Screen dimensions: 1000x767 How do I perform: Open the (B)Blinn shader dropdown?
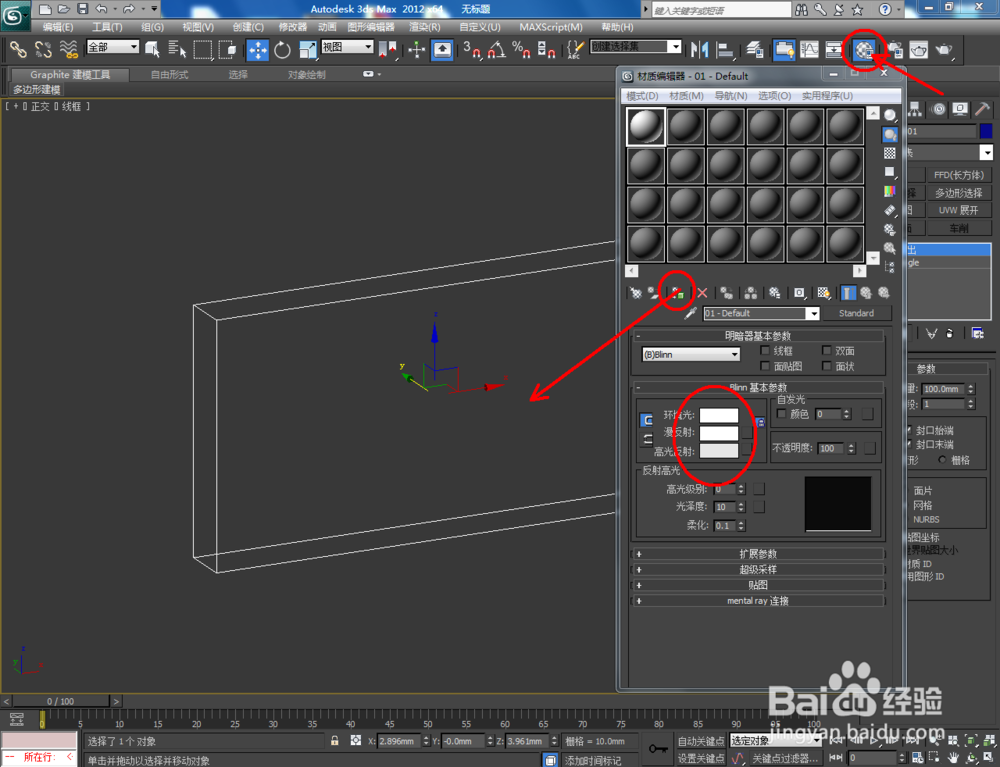click(691, 354)
